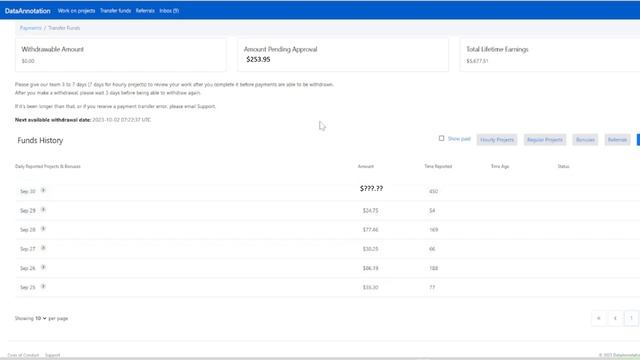Click the Withdrawable Amount card title
The height and width of the screenshot is (360, 640).
[52, 49]
